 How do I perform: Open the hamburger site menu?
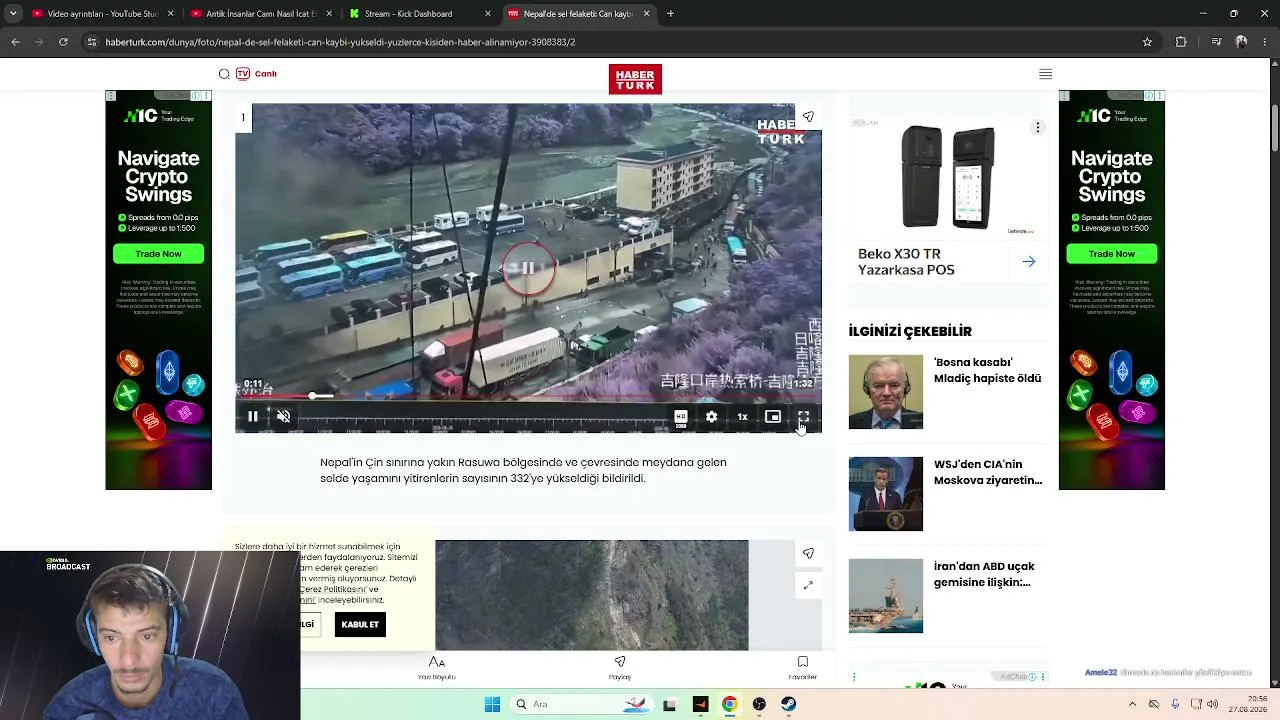click(x=1046, y=74)
